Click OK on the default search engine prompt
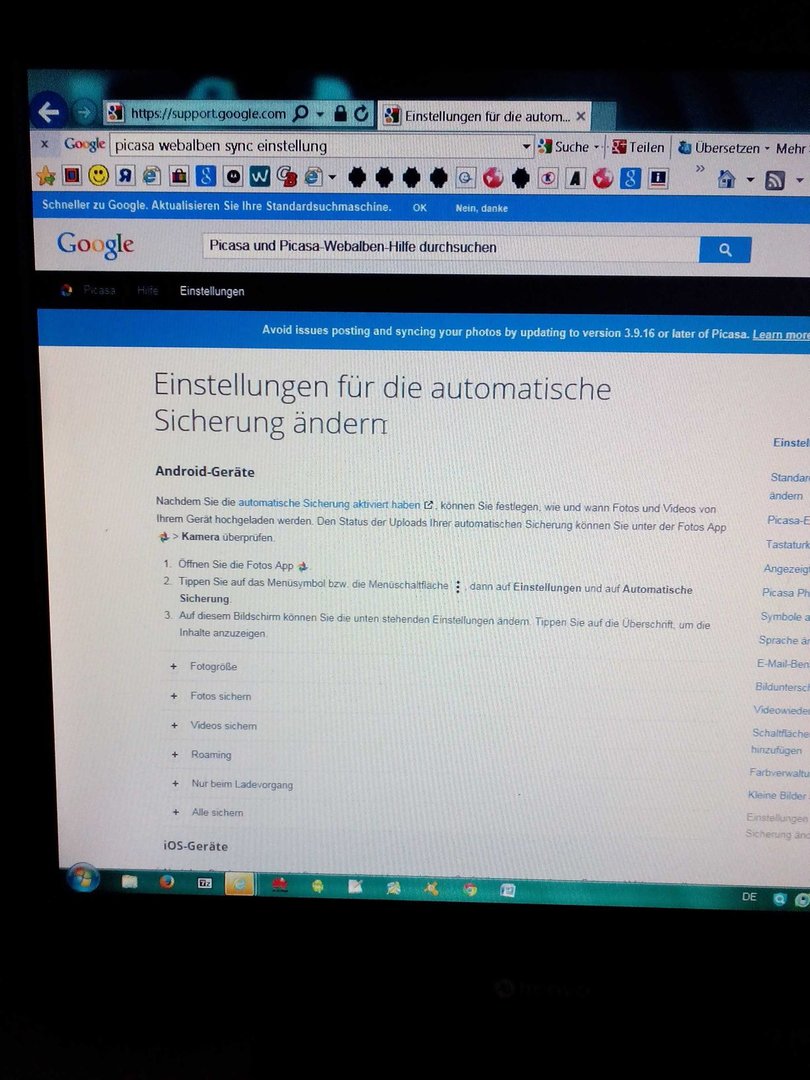 419,207
